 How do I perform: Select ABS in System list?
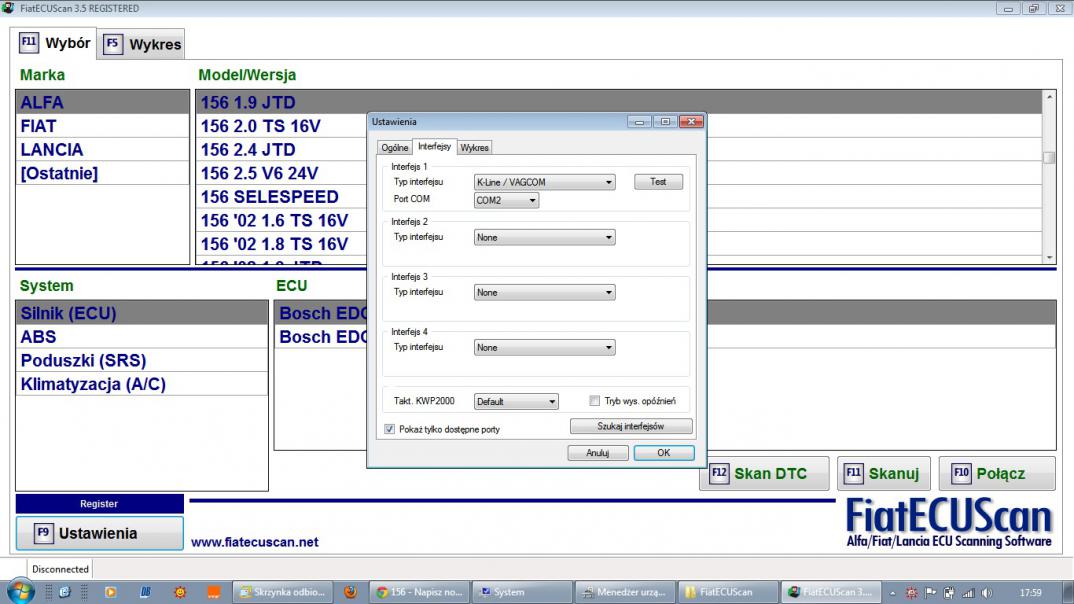point(142,337)
